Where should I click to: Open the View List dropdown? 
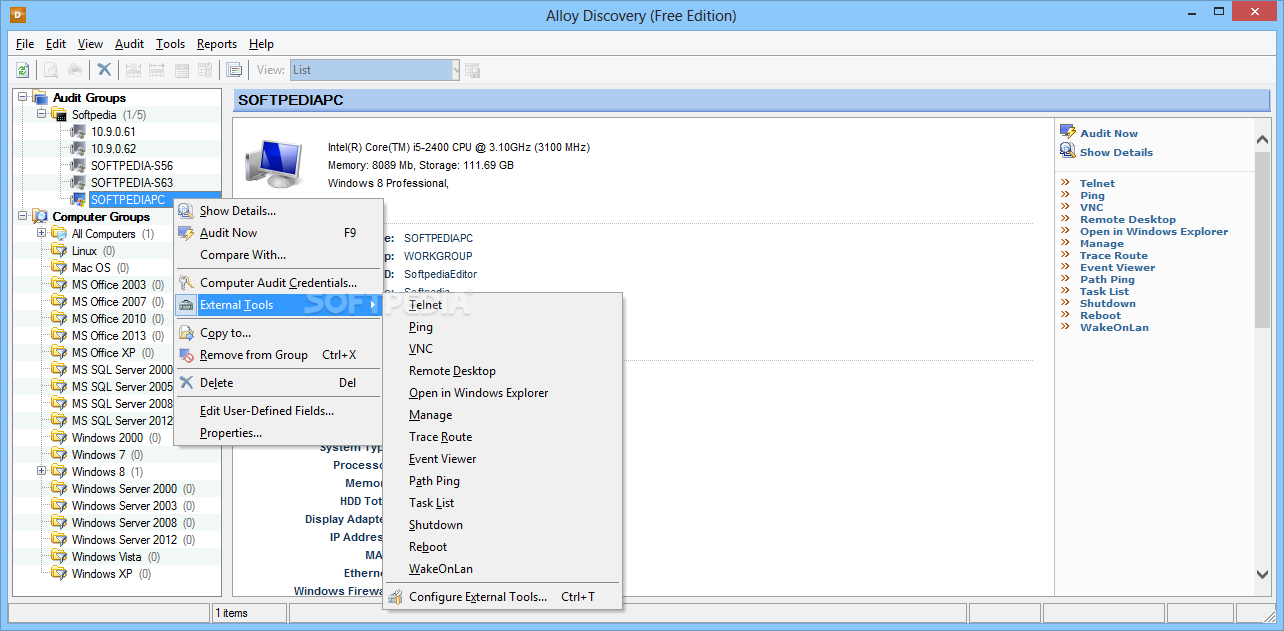pos(455,70)
